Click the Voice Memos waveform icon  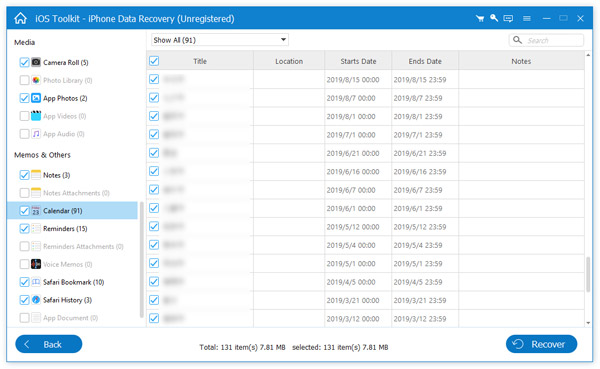36,264
